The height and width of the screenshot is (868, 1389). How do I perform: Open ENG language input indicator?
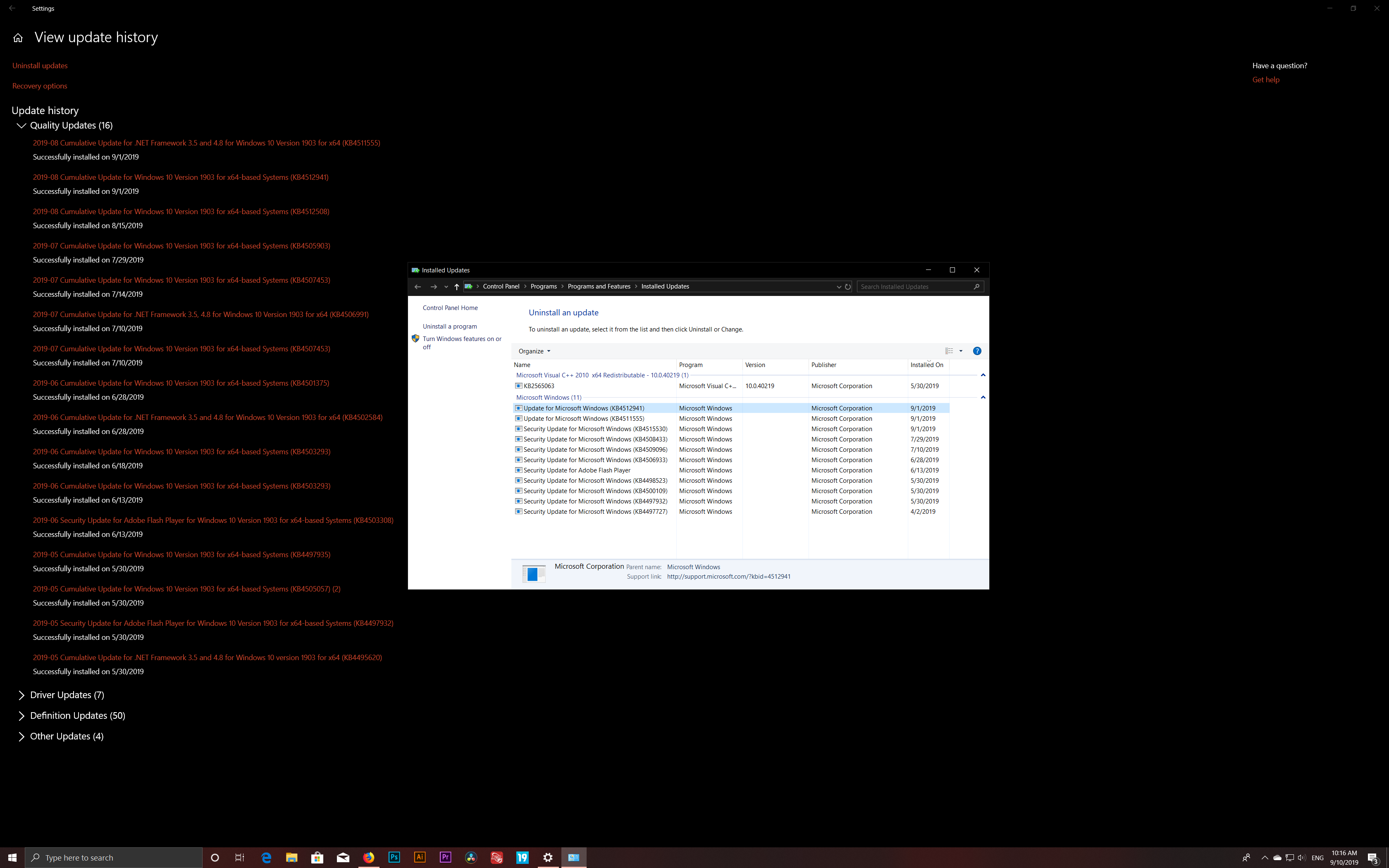[x=1317, y=858]
